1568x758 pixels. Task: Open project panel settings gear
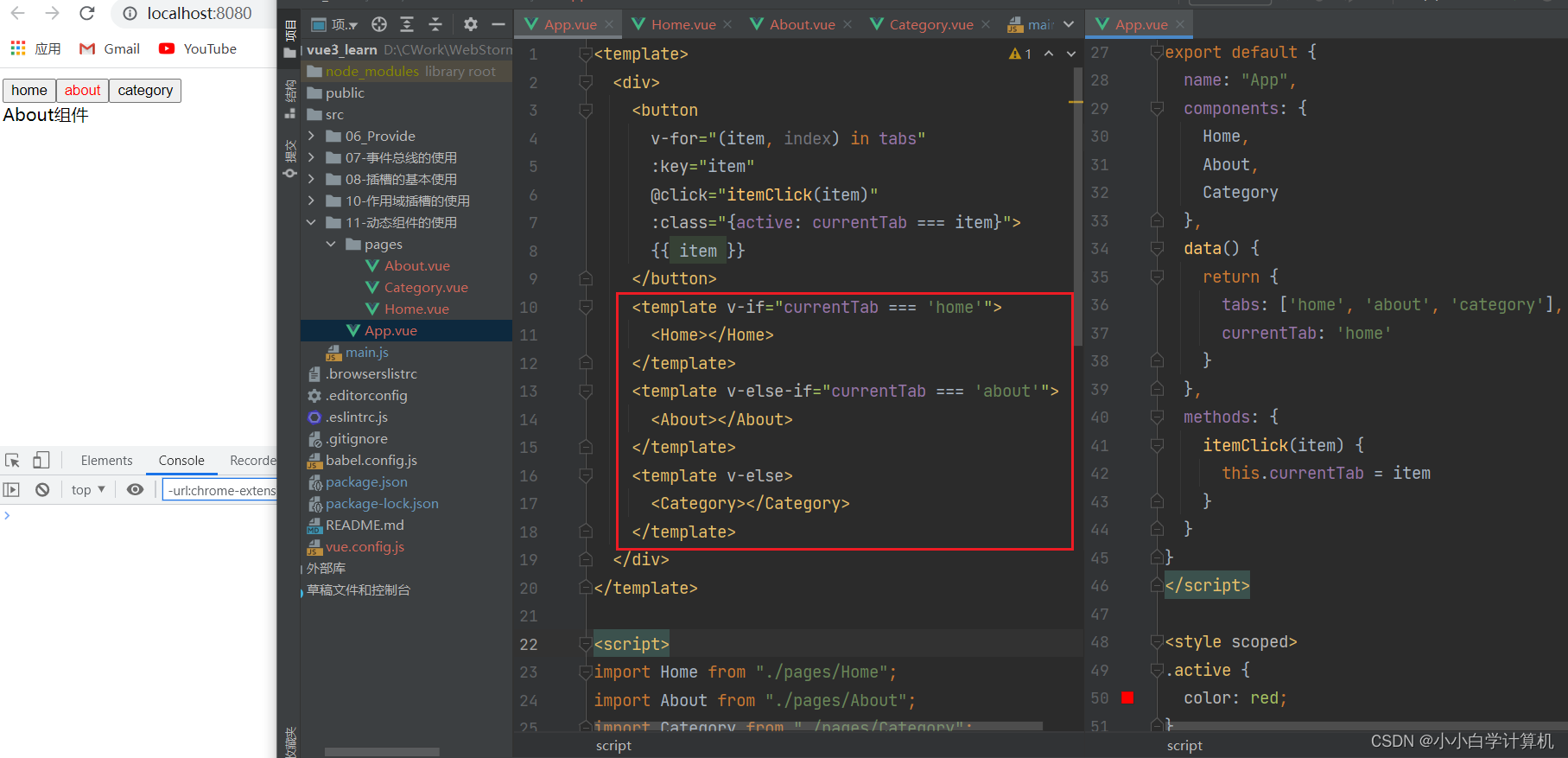tap(471, 24)
